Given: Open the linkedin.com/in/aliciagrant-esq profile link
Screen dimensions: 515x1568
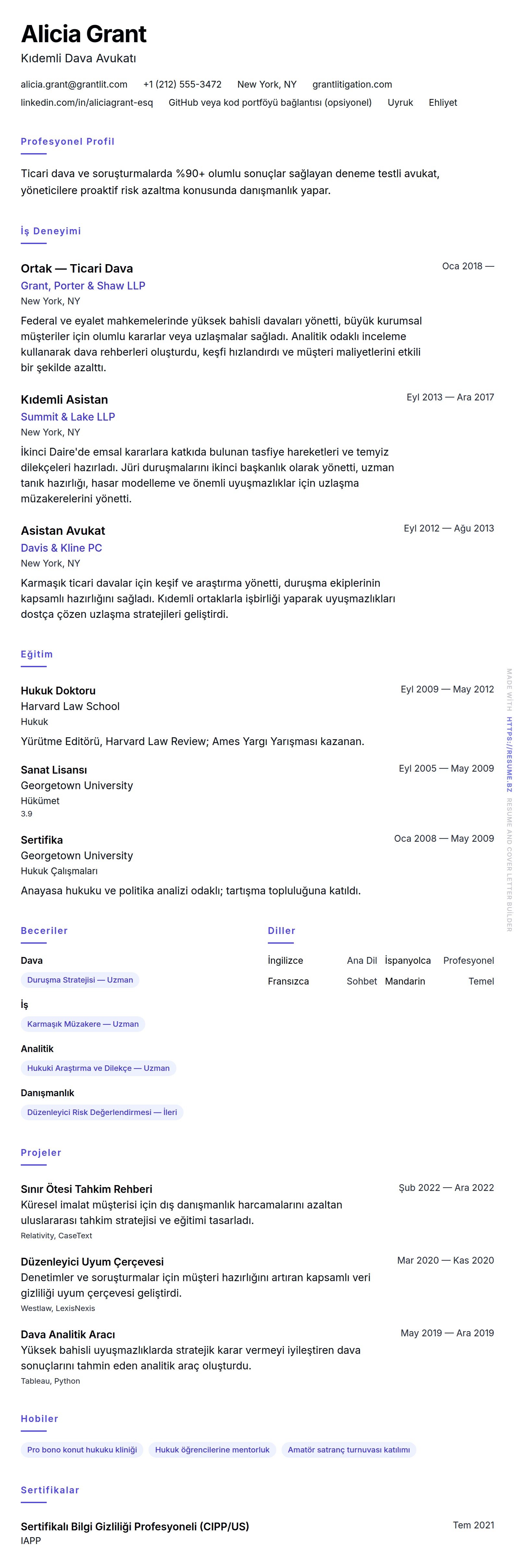Looking at the screenshot, I should pos(86,103).
